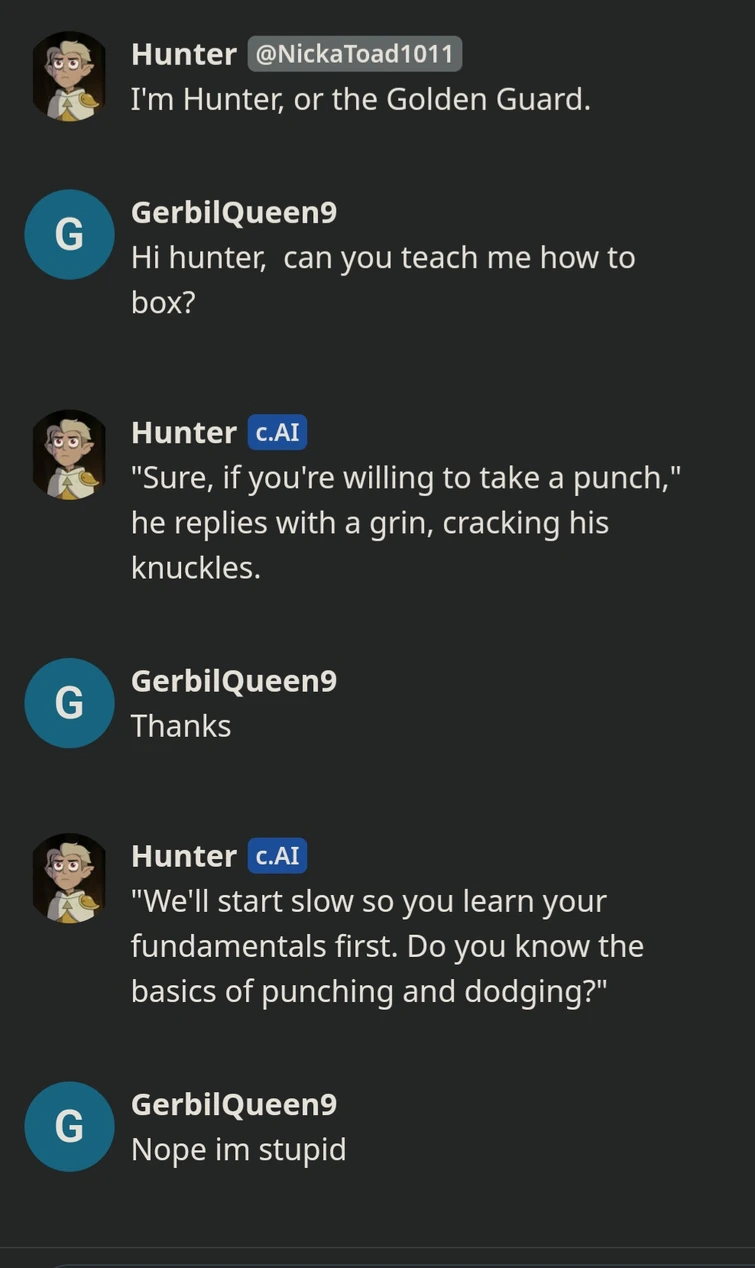Click Hunter's avatar next to the knuckles reply
Viewport: 755px width, 1268px height.
(69, 455)
